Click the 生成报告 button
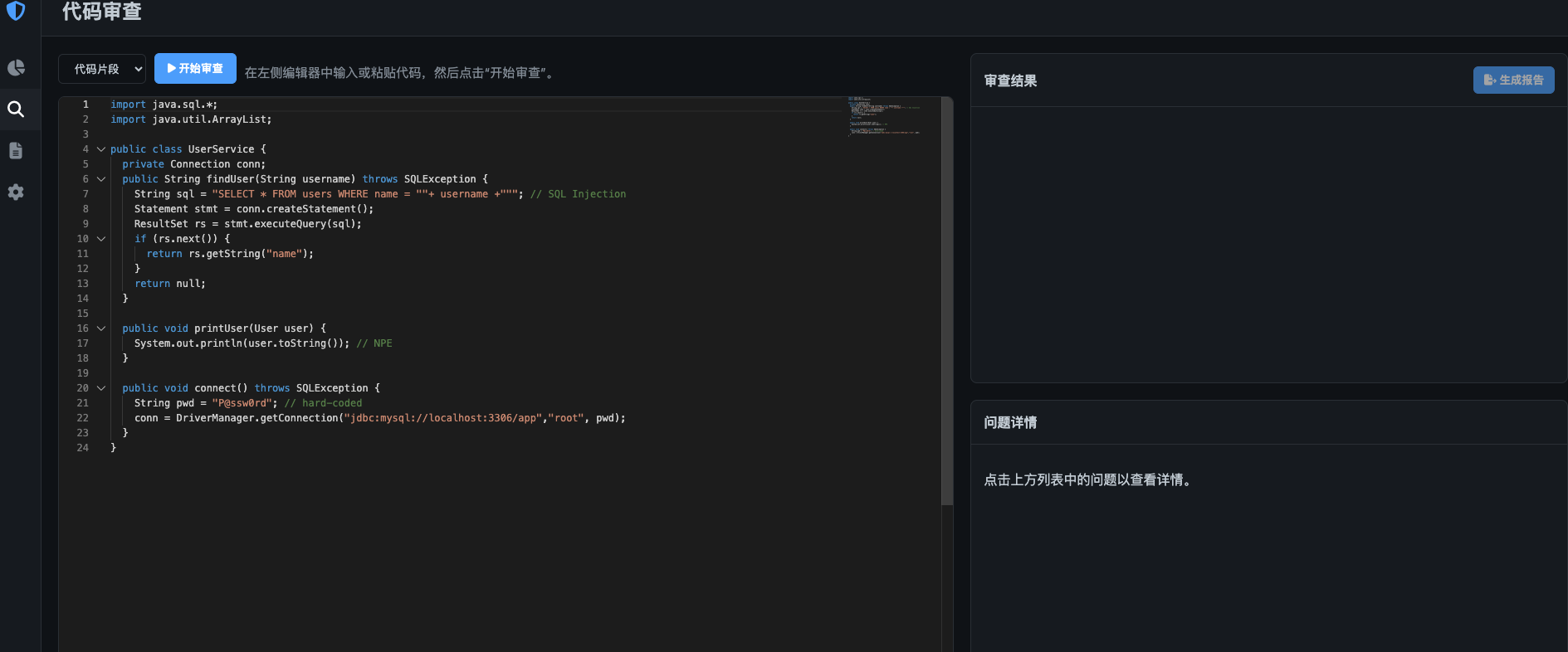Image resolution: width=1568 pixels, height=652 pixels. (1513, 80)
